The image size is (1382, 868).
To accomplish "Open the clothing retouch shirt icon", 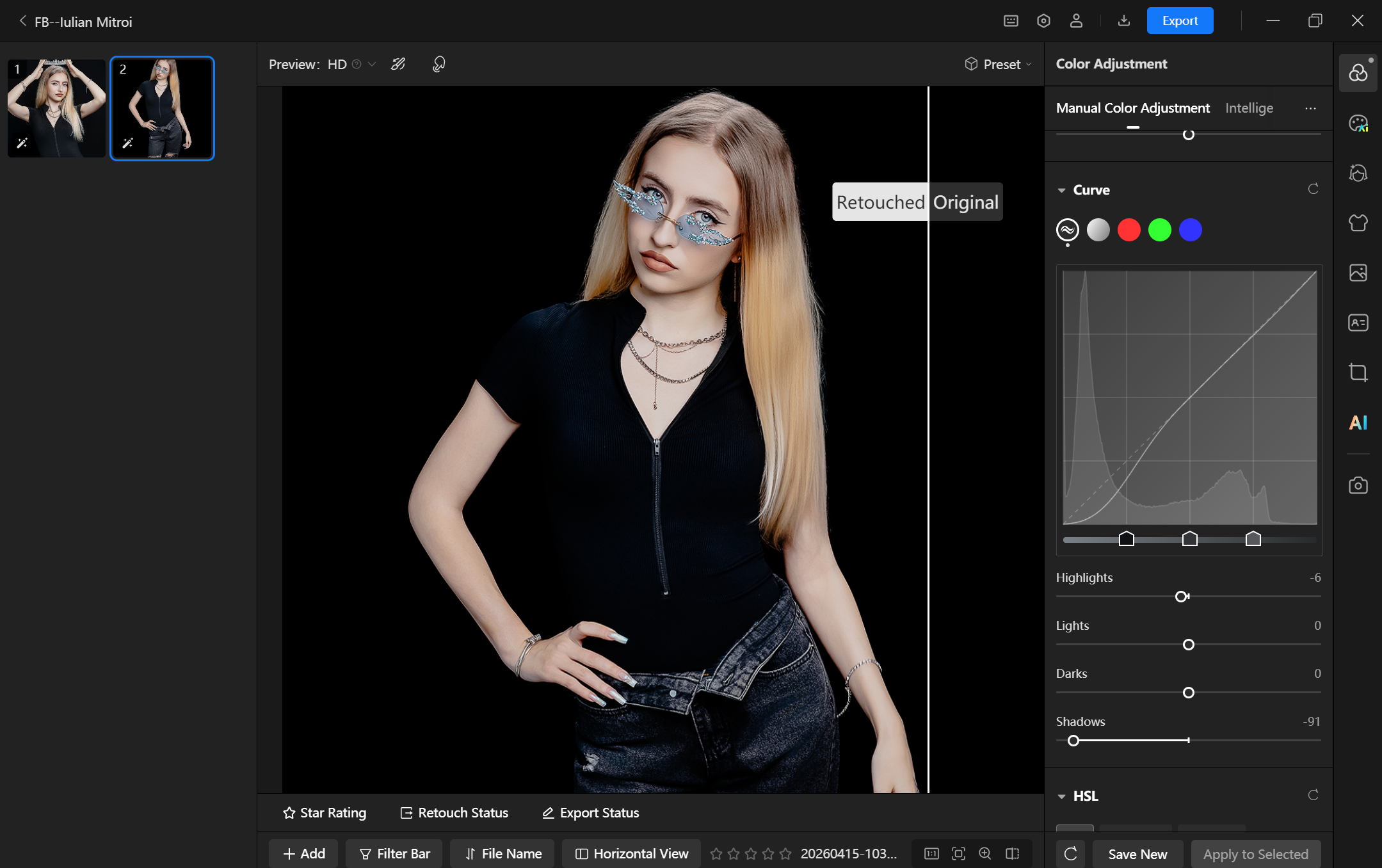I will [1358, 223].
